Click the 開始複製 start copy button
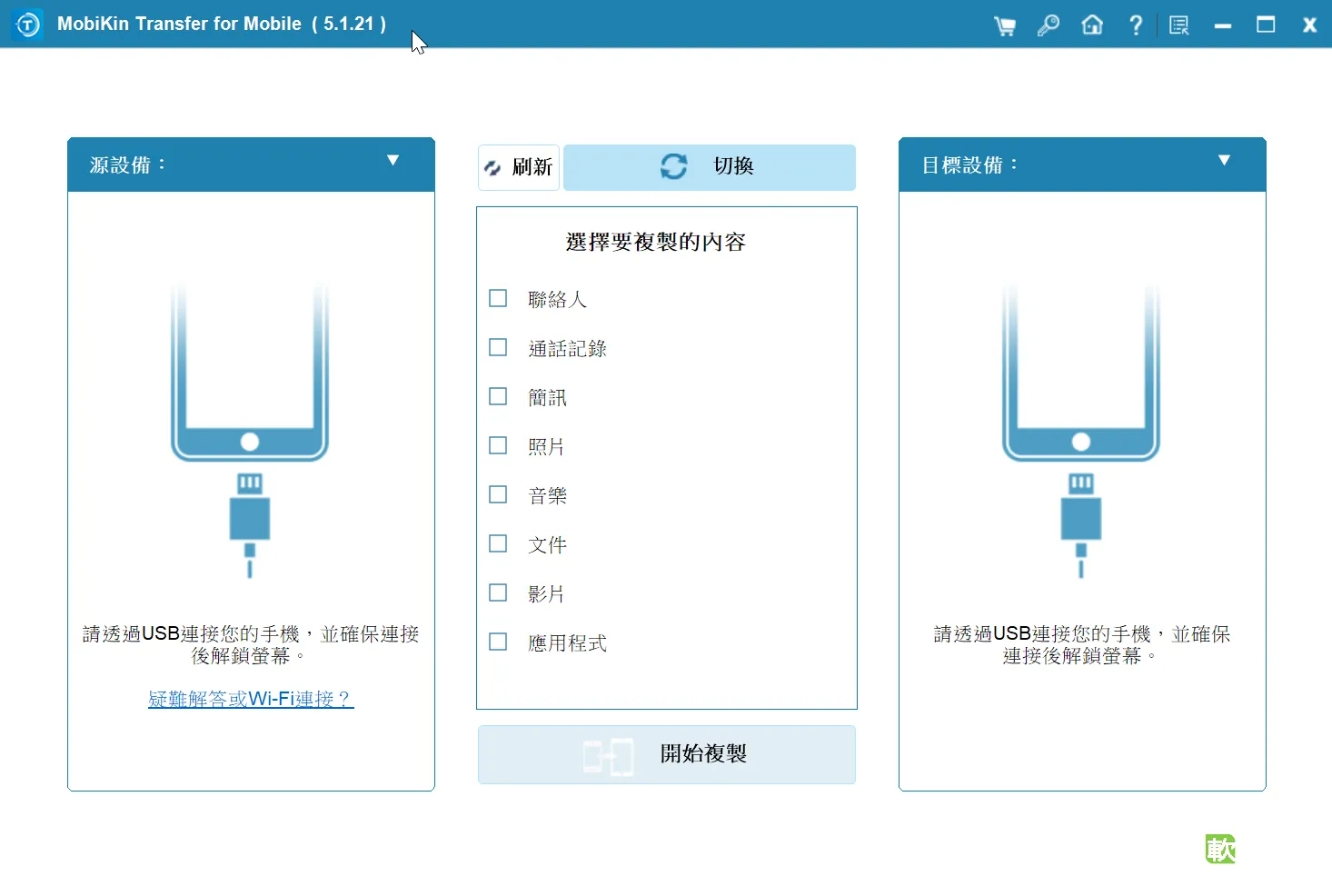The width and height of the screenshot is (1332, 896). pos(667,754)
